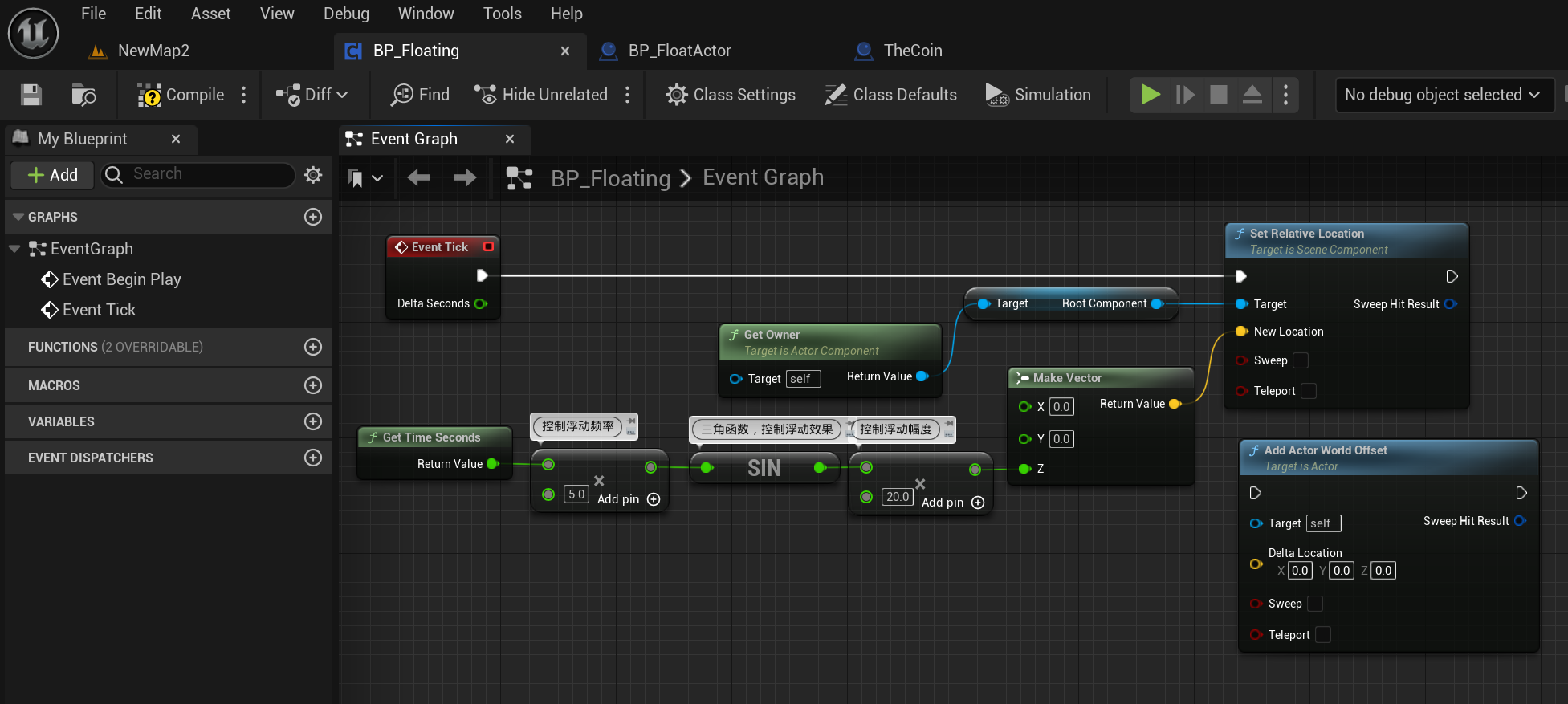This screenshot has height=704, width=1568.
Task: Close the My Blueprint panel
Action: click(176, 139)
